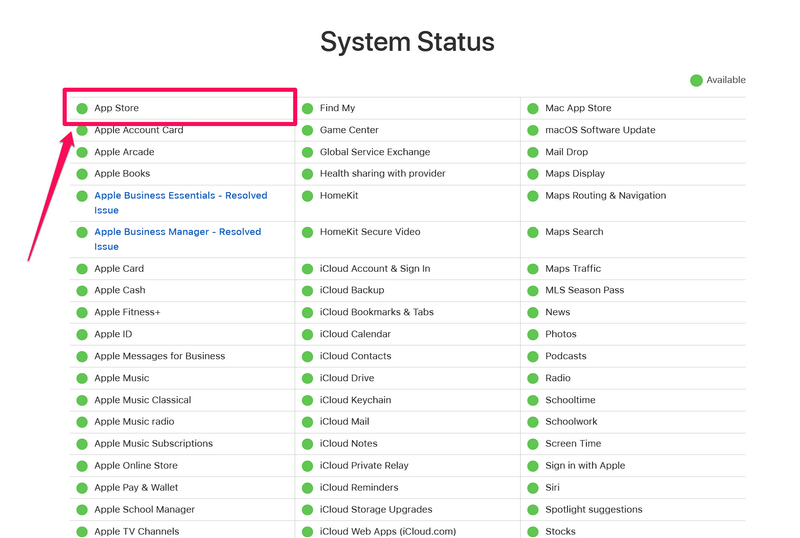800x538 pixels.
Task: Click the green dot next to Apple Arcade
Action: click(x=82, y=152)
